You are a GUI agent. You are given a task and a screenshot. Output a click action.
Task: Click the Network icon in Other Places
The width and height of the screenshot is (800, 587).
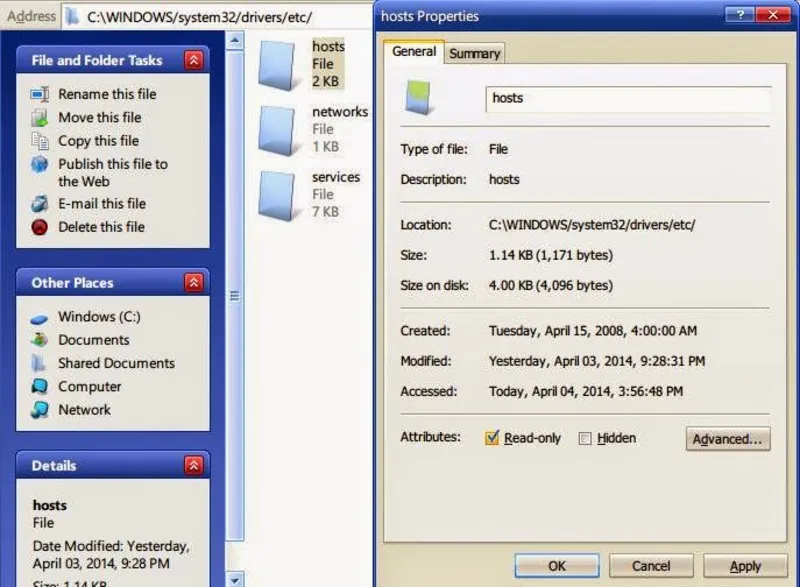coord(40,410)
